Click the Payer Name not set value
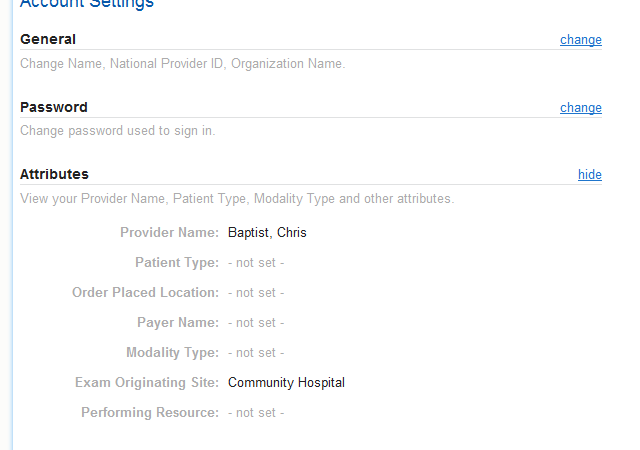Viewport: 640px width, 450px height. [x=256, y=323]
